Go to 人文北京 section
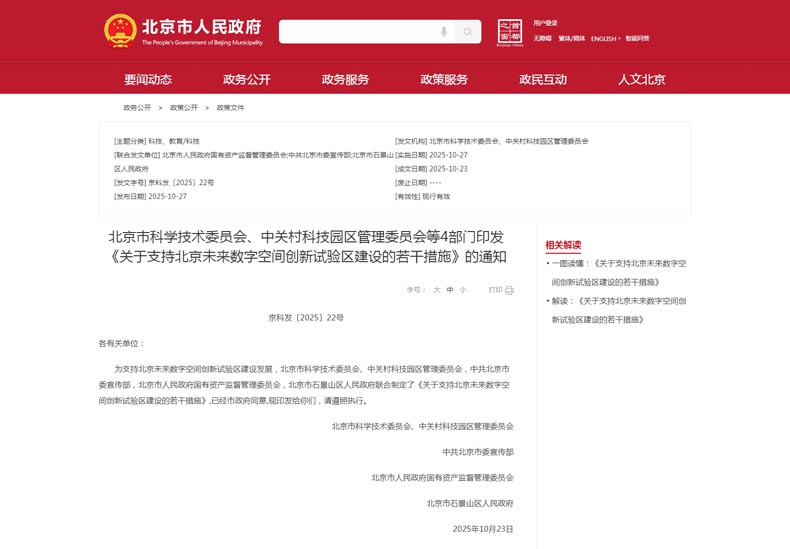The height and width of the screenshot is (549, 790). click(x=641, y=80)
